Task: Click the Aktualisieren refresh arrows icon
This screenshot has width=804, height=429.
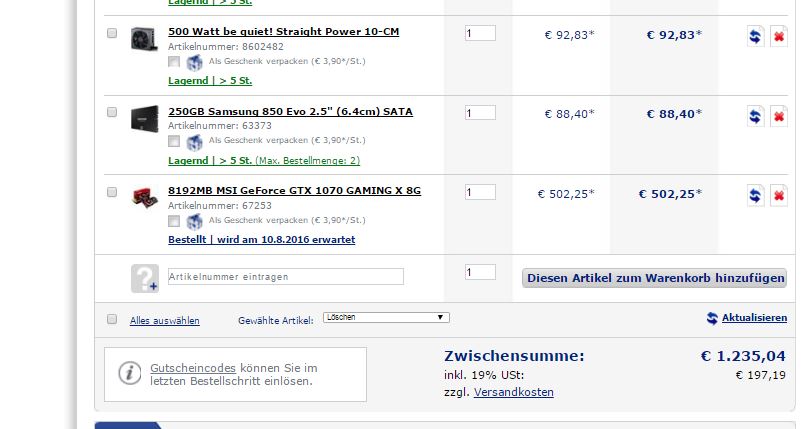Action: coord(712,318)
